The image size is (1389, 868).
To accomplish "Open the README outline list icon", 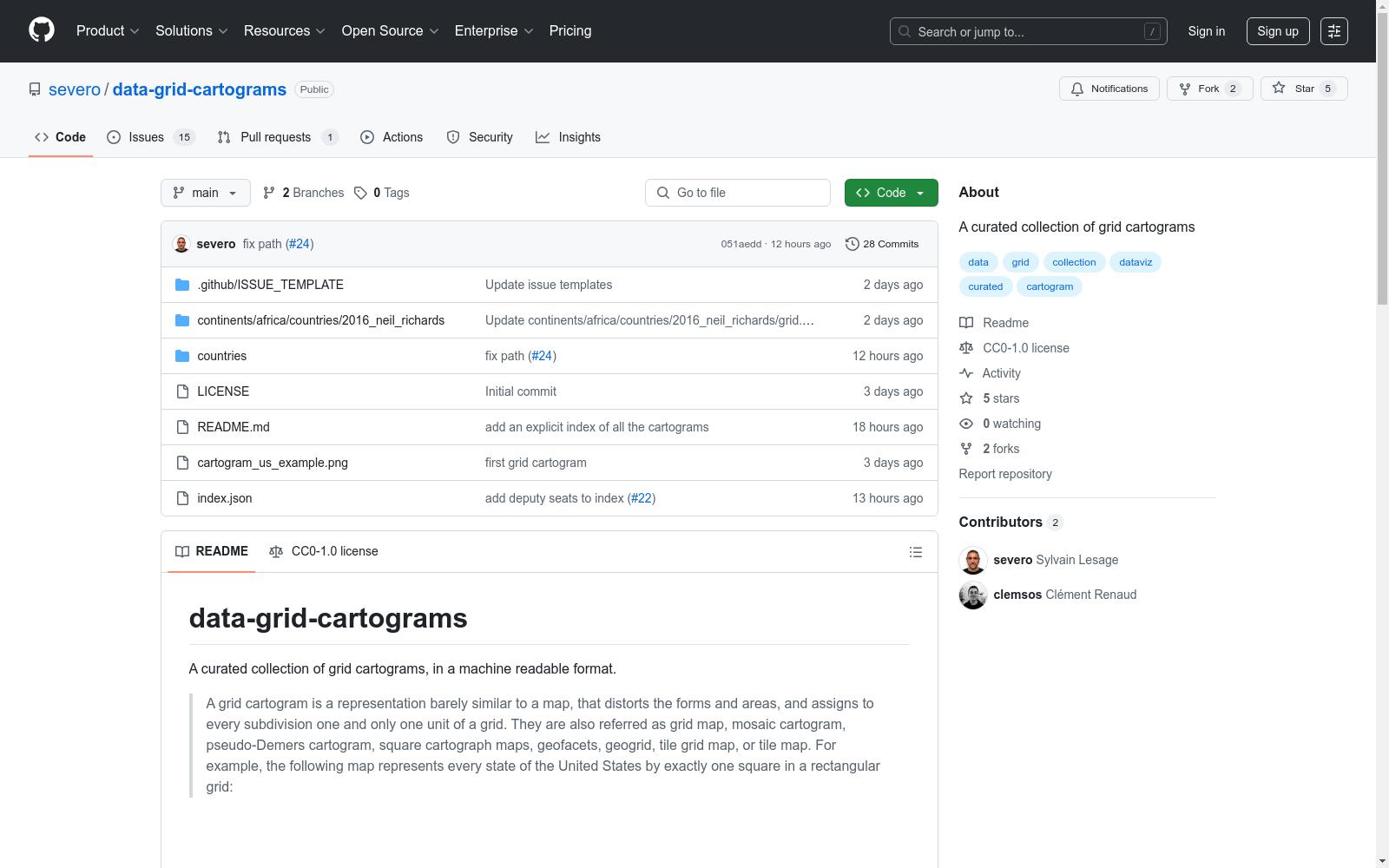I will tap(916, 552).
